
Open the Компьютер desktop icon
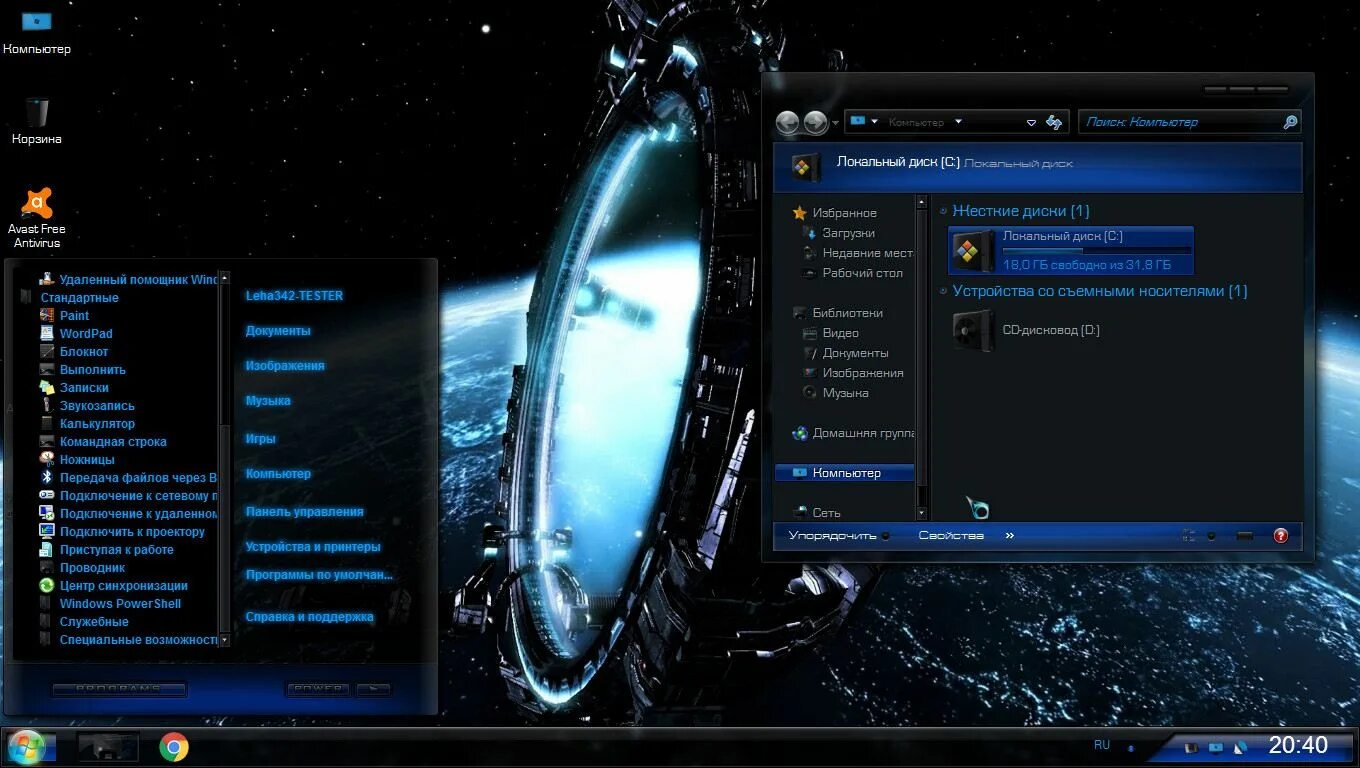point(37,32)
